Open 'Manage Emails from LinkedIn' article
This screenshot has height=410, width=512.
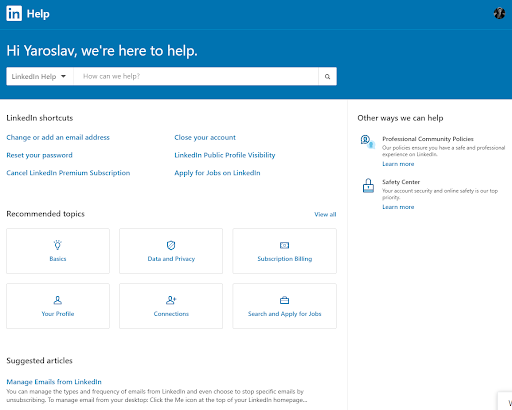coord(54,382)
